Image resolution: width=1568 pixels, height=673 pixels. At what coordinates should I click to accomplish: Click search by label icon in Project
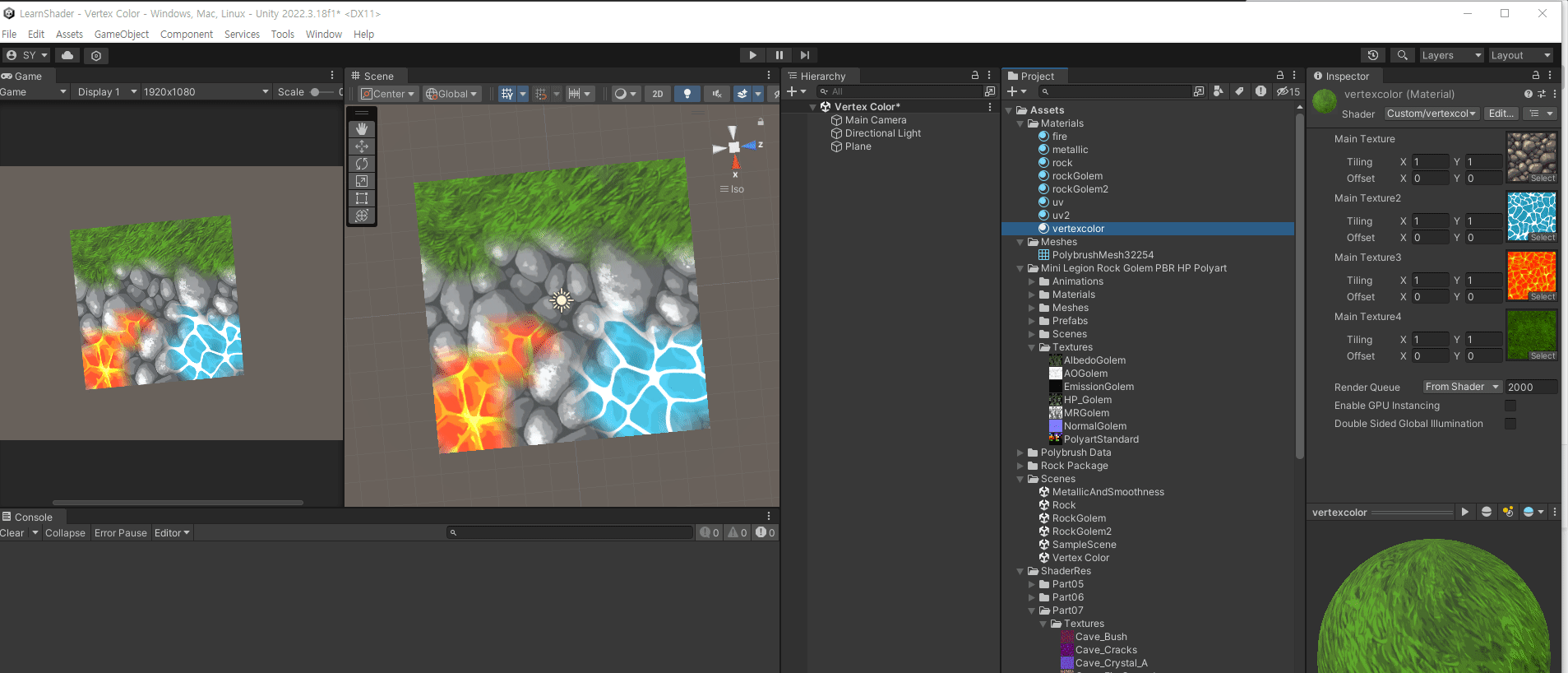click(x=1239, y=91)
